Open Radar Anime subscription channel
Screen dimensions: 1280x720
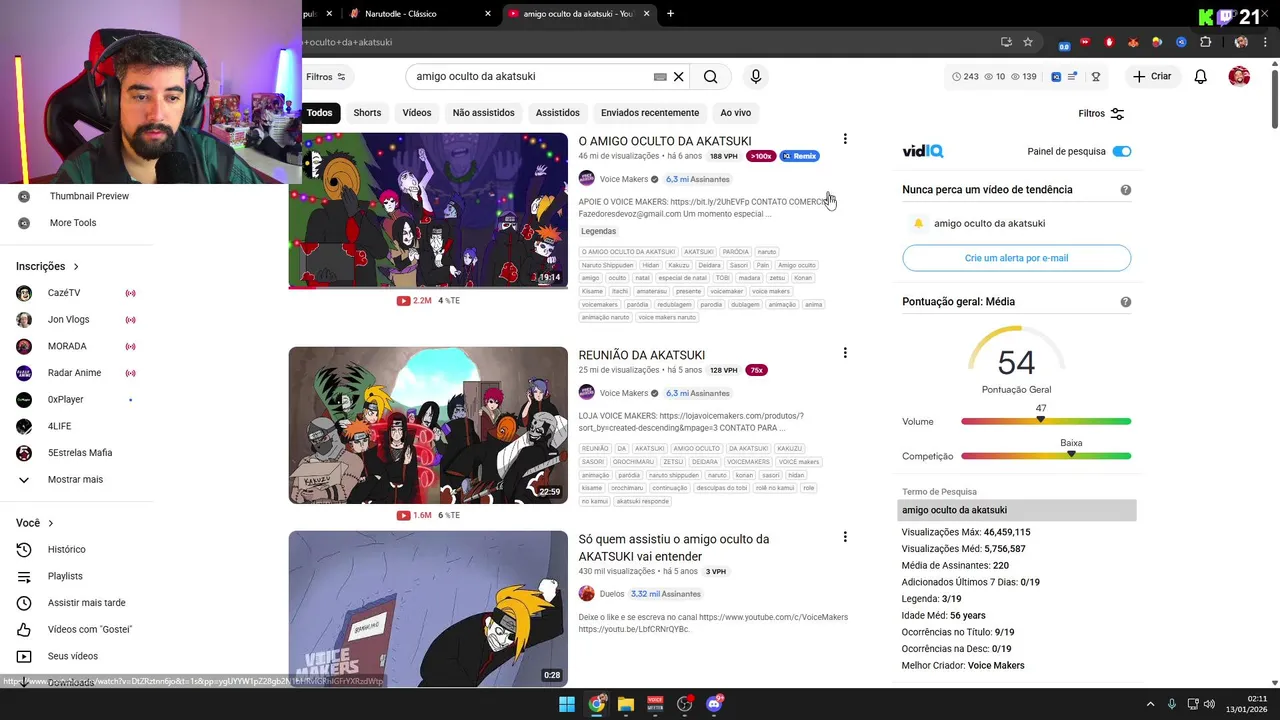[74, 373]
